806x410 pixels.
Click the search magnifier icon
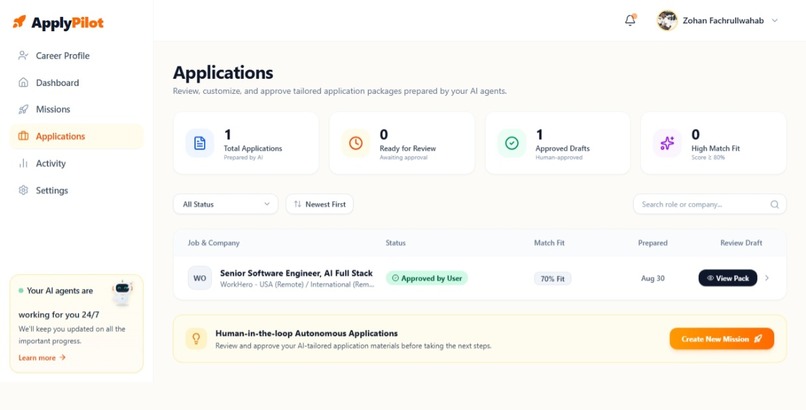pos(774,204)
